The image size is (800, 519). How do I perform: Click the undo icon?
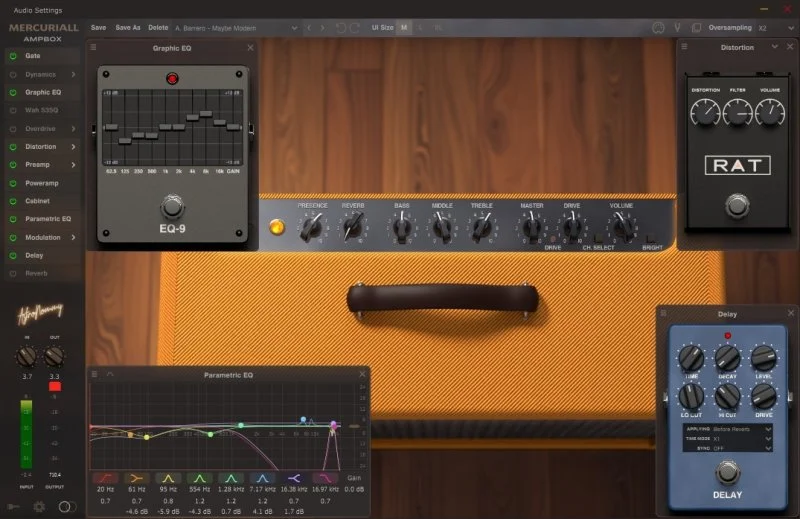pyautogui.click(x=341, y=28)
